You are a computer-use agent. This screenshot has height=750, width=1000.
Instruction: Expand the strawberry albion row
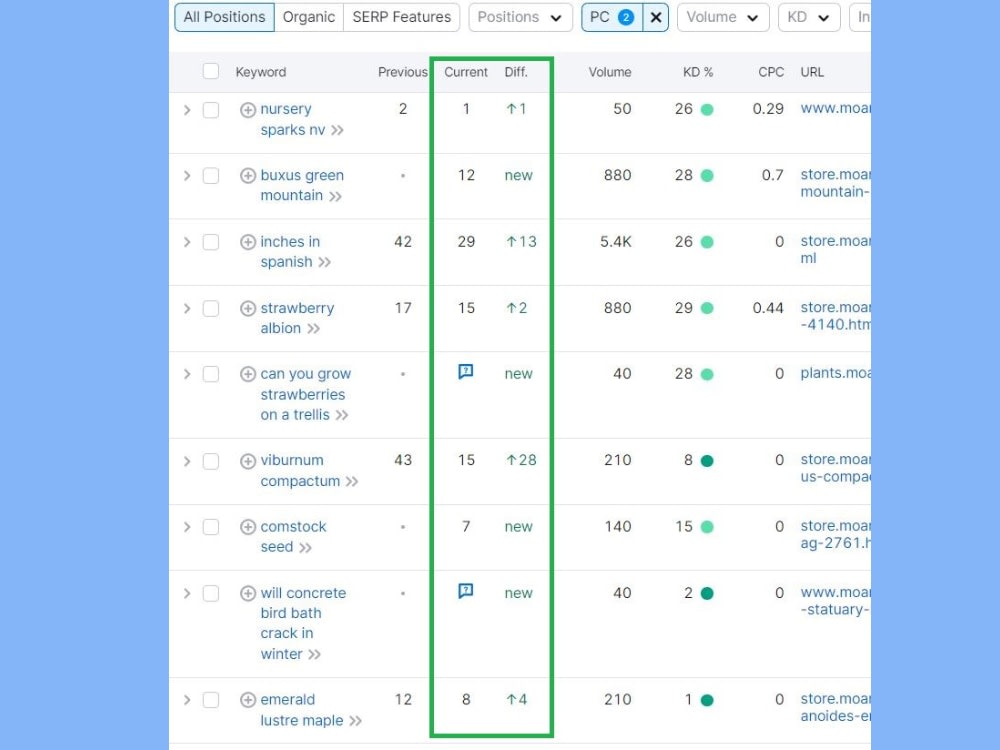[x=187, y=309]
